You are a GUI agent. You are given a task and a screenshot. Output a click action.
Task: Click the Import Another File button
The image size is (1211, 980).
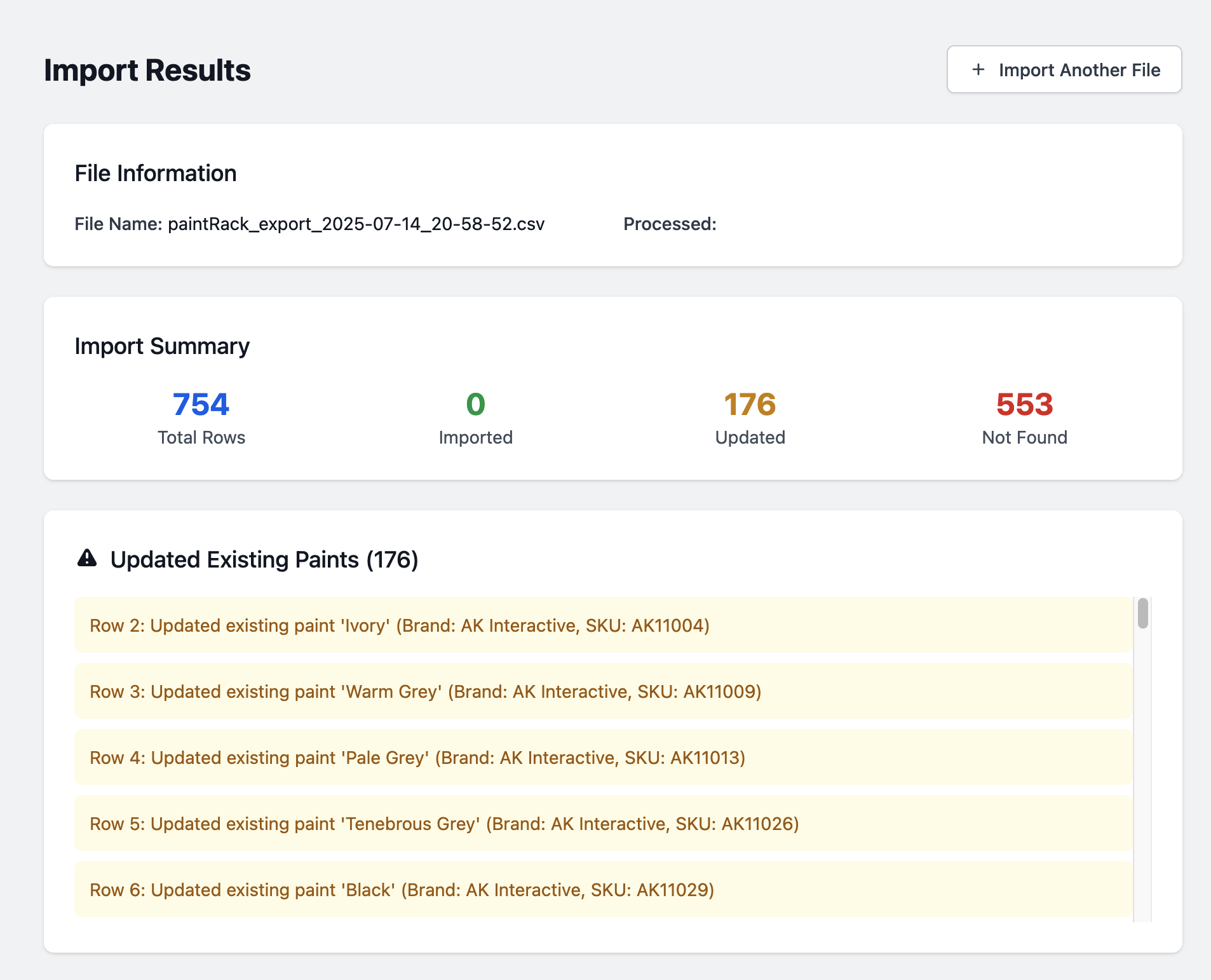coord(1064,70)
